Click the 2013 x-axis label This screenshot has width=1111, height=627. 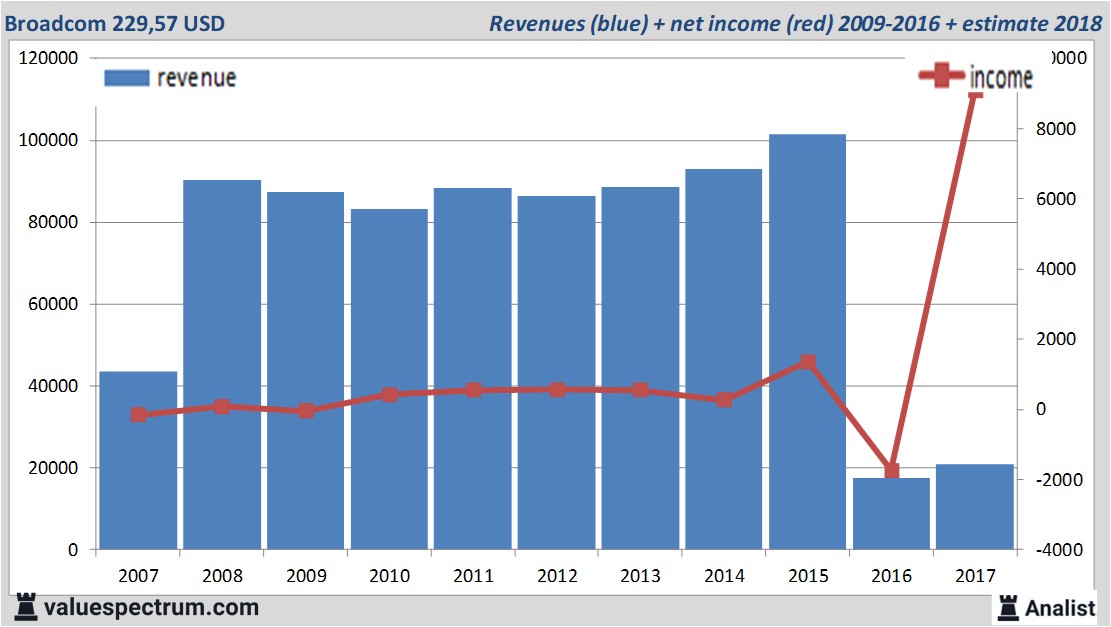[x=641, y=575]
